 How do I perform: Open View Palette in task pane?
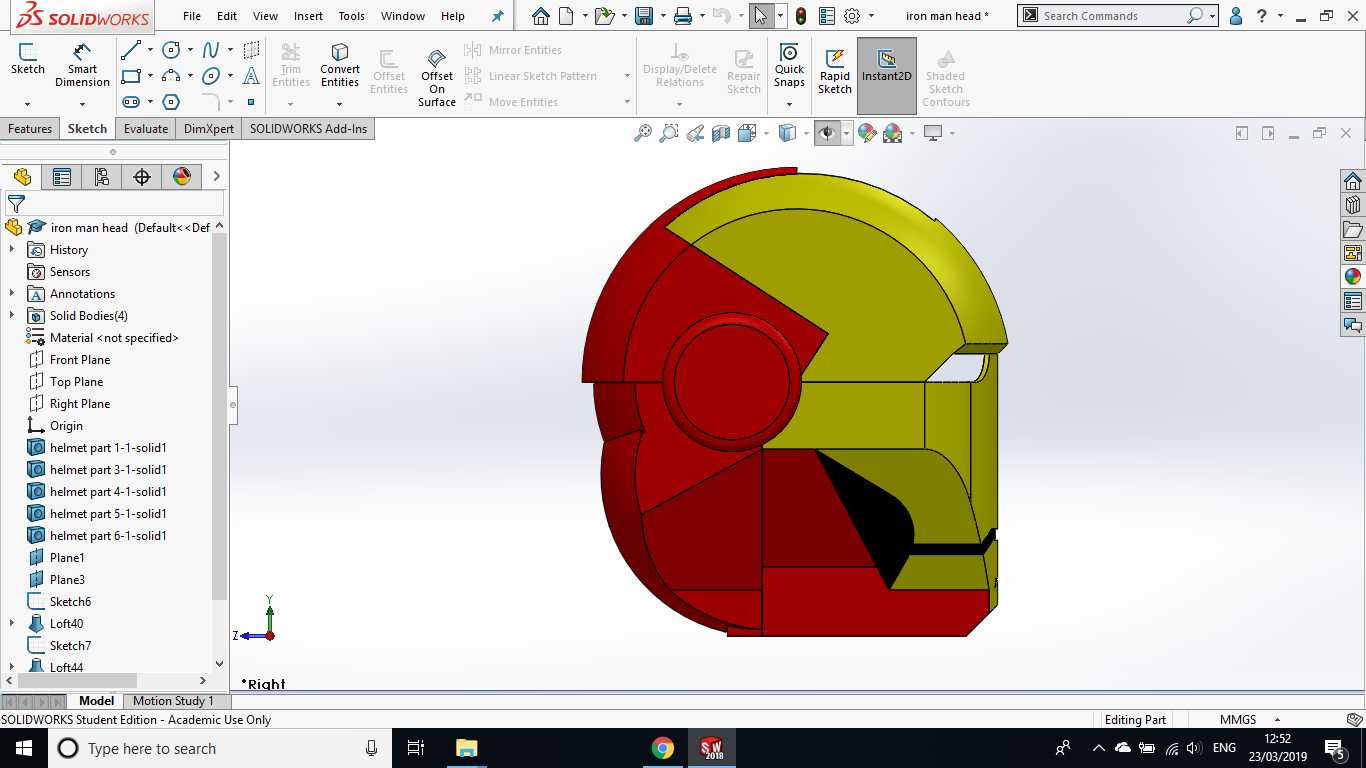tap(1353, 253)
